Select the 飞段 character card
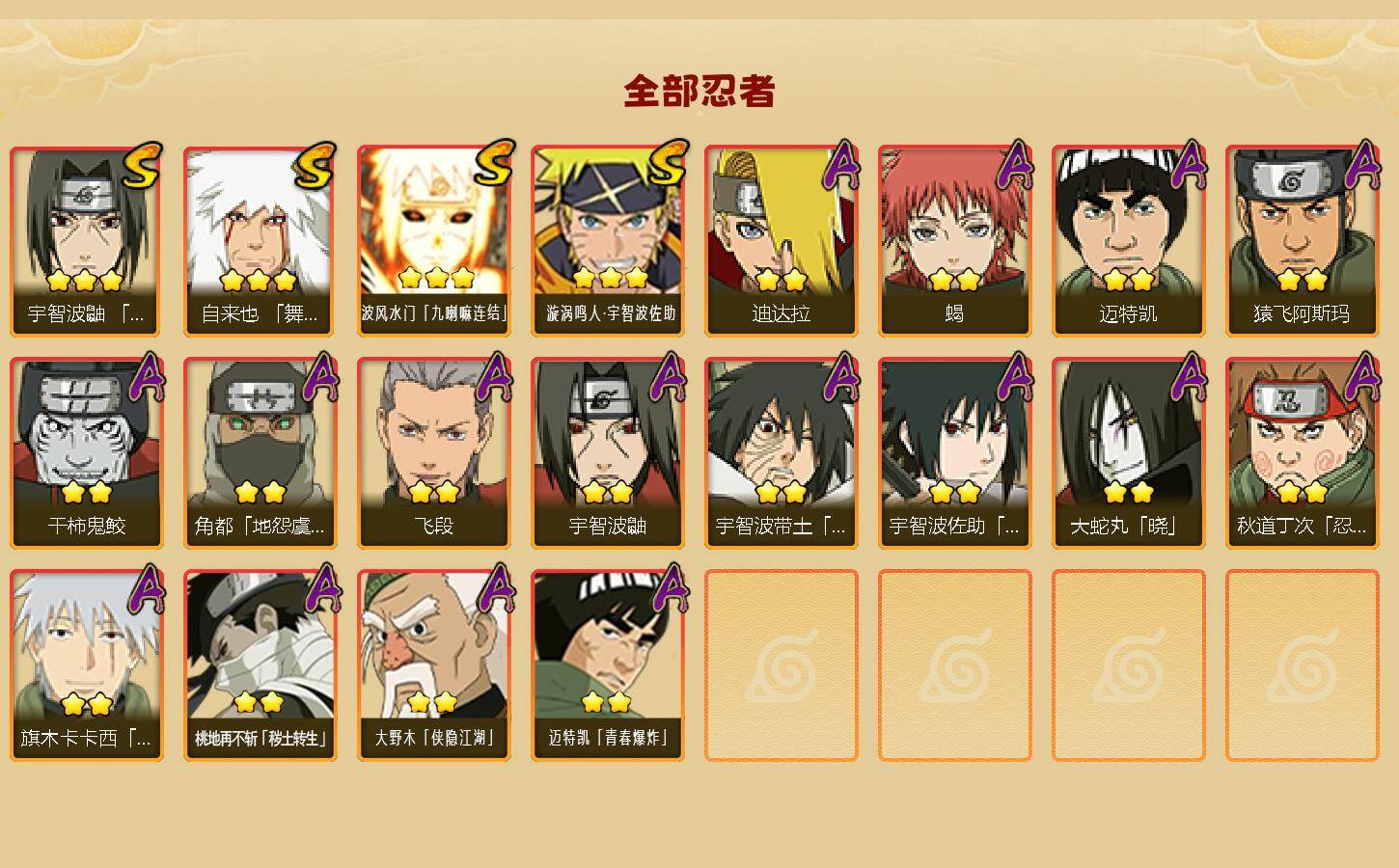The image size is (1399, 868). pyautogui.click(x=433, y=453)
